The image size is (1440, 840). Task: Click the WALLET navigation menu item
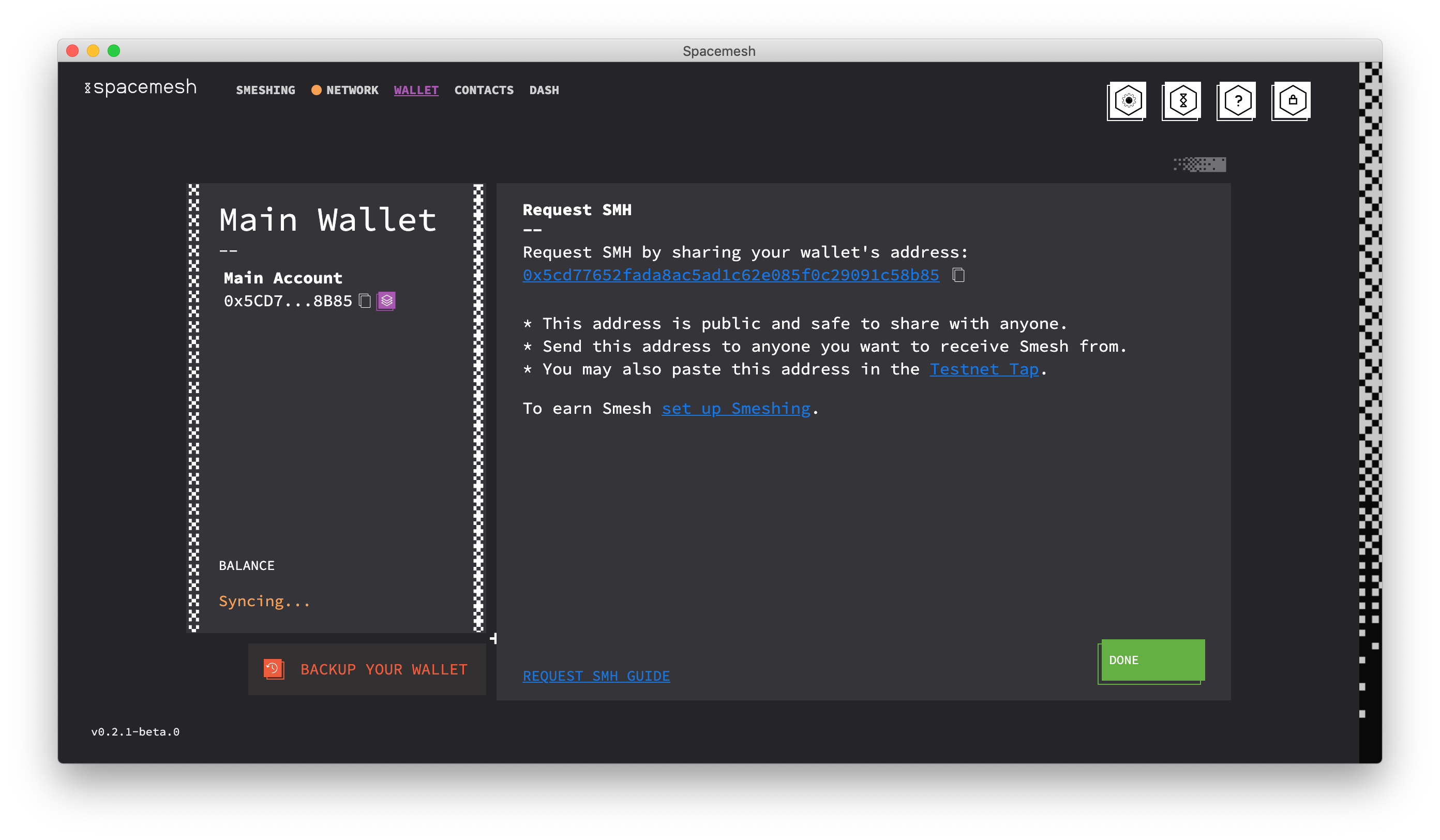click(x=416, y=90)
